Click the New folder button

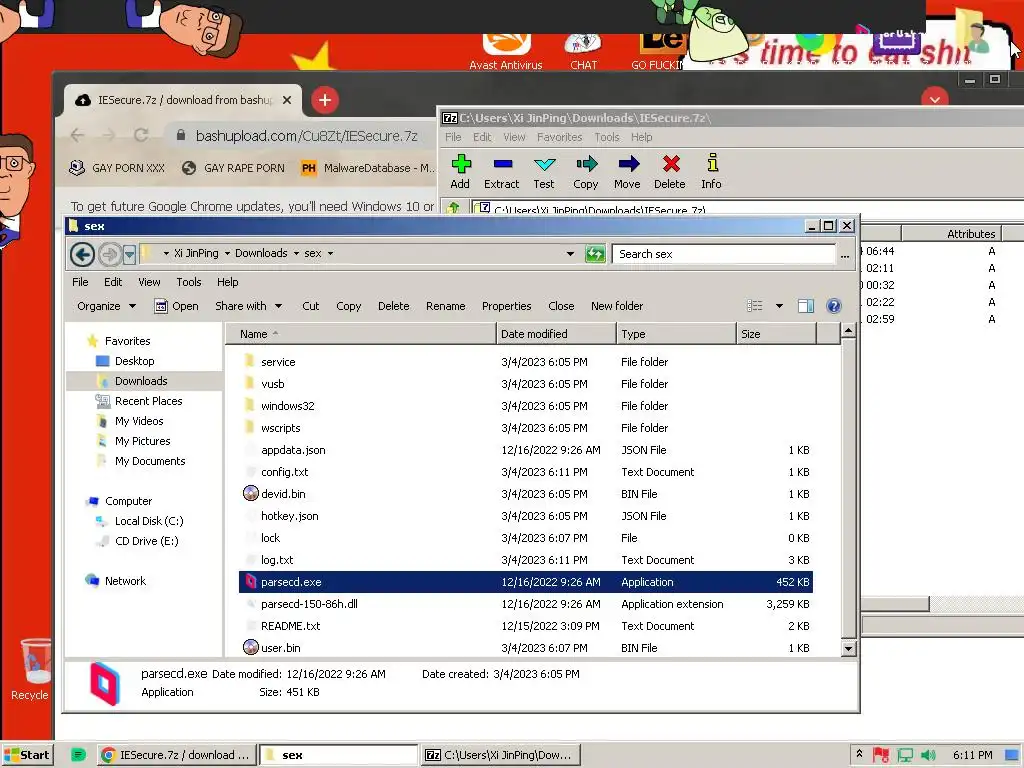617,306
